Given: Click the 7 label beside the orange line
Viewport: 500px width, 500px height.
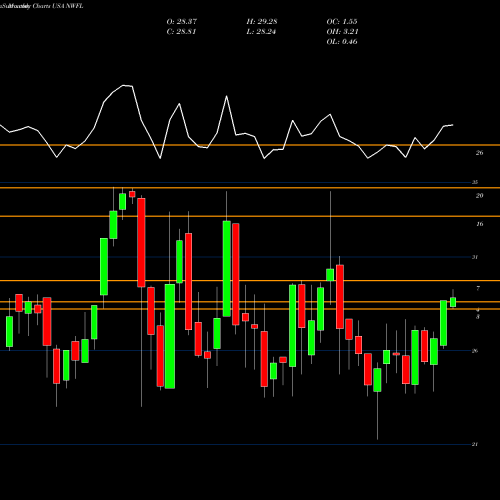Looking at the screenshot, I should click(x=478, y=288).
